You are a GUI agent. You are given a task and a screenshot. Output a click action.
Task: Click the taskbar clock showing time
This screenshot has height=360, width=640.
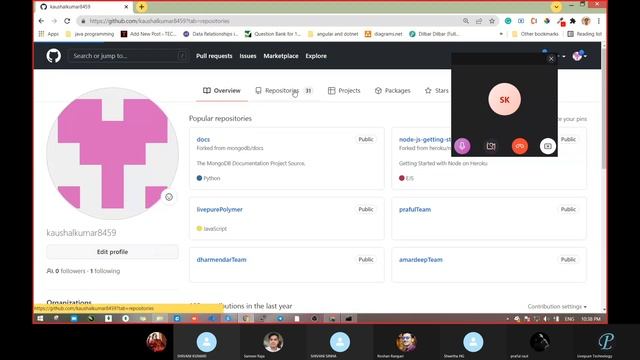point(591,319)
